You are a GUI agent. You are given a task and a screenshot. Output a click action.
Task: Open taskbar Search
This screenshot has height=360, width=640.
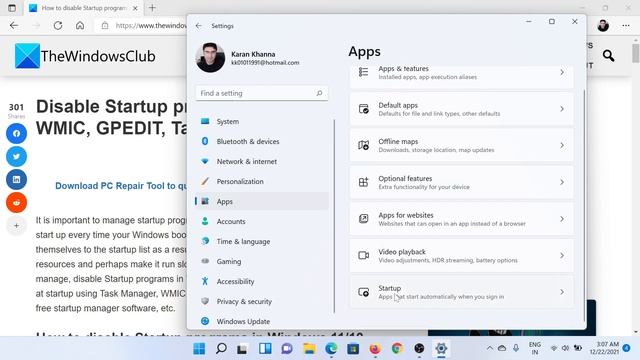tap(221, 349)
